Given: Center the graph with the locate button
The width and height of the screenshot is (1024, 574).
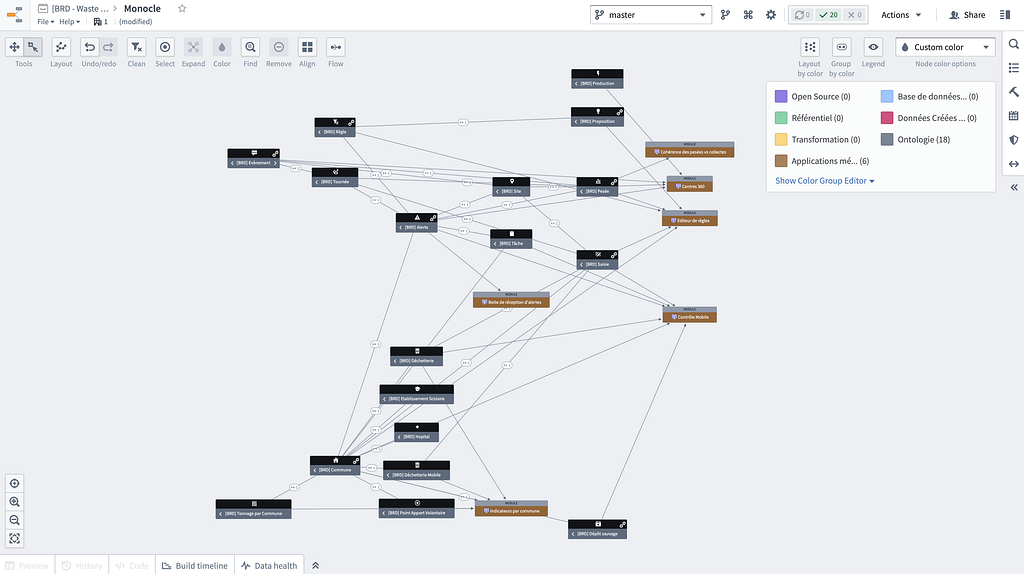Looking at the screenshot, I should pyautogui.click(x=14, y=484).
